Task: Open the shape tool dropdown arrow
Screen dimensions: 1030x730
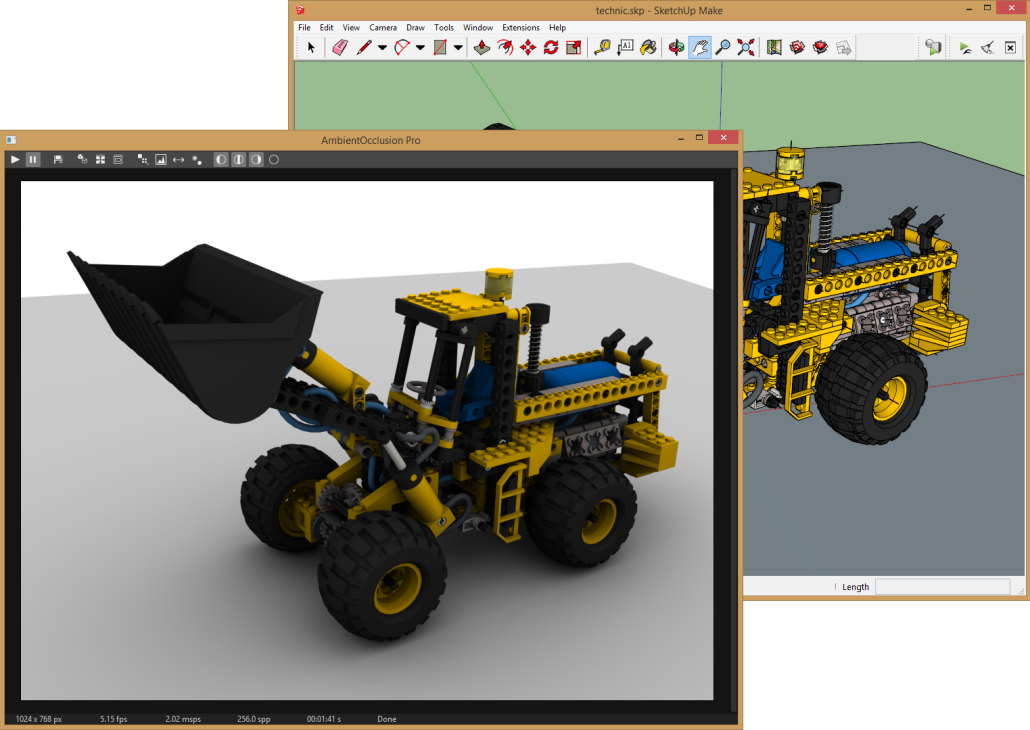Action: click(458, 47)
